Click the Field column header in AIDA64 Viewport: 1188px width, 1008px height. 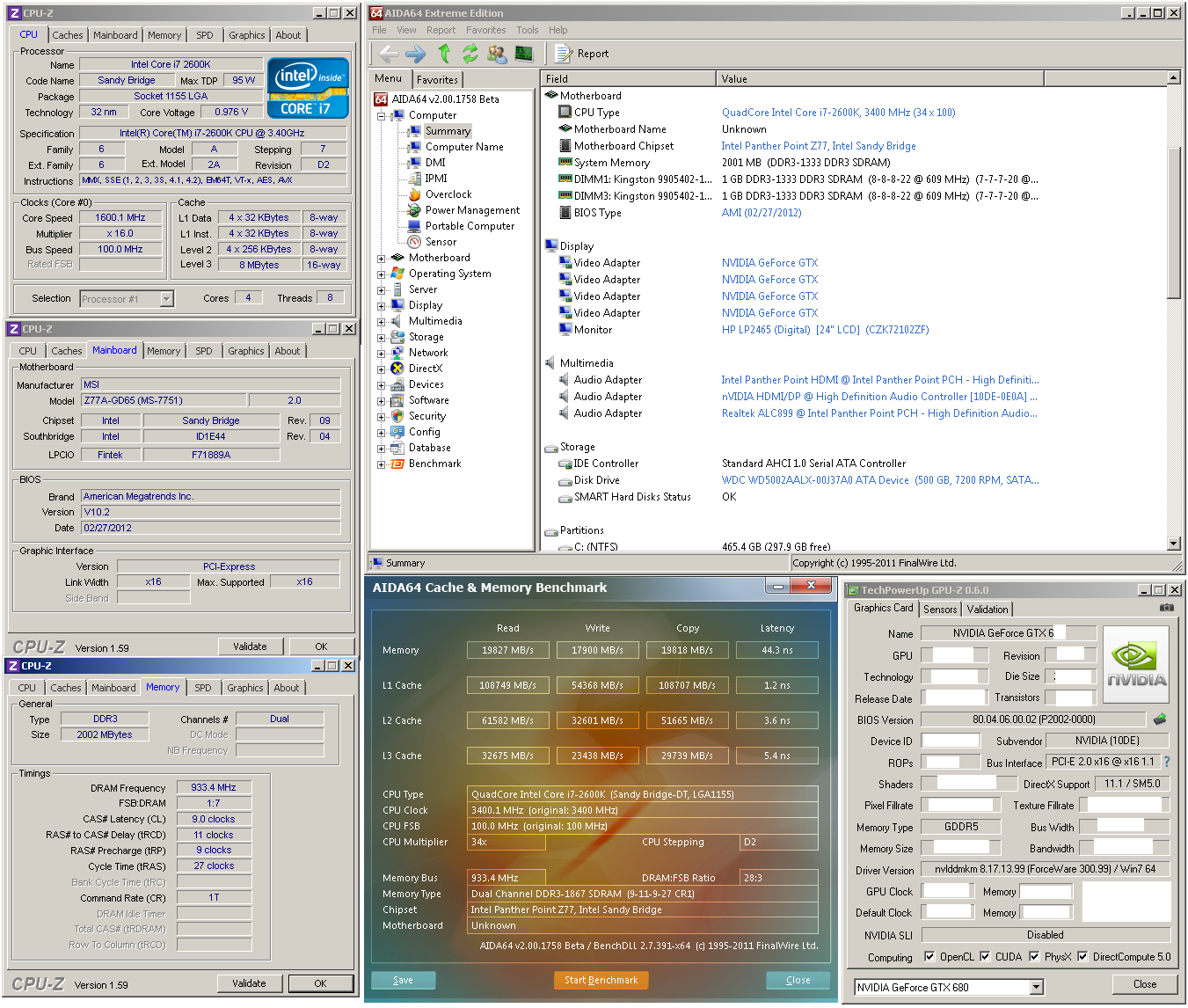(628, 78)
